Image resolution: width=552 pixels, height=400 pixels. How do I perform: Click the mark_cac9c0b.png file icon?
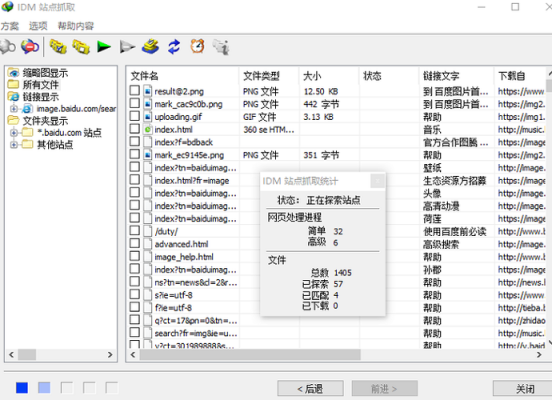148,104
